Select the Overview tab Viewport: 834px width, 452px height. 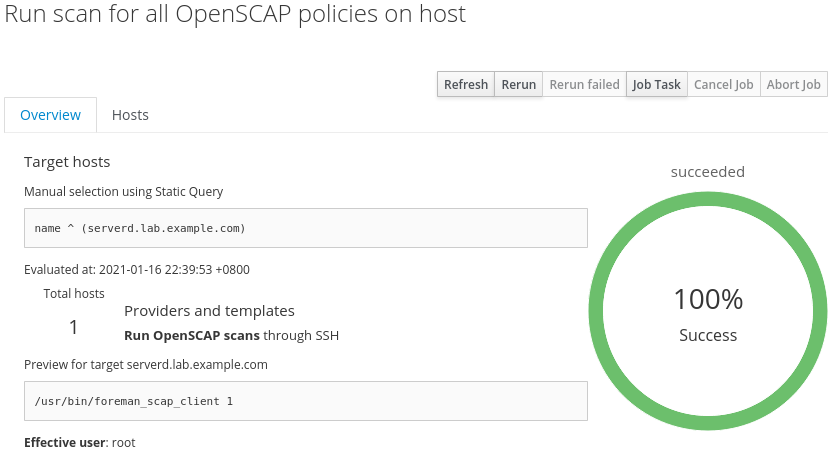[x=51, y=115]
